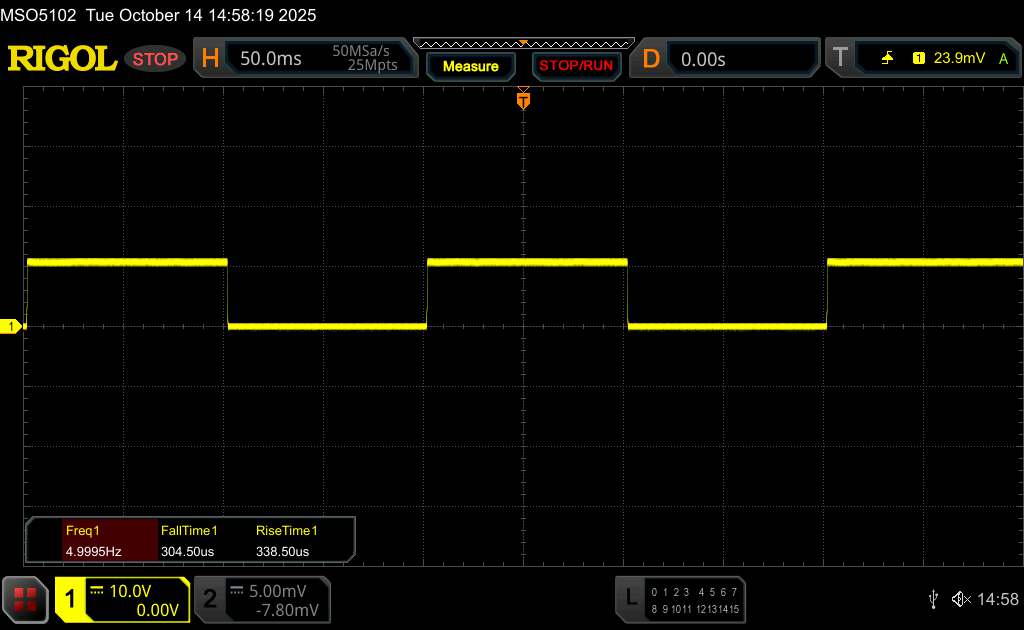Click the USB connection status icon

click(x=933, y=599)
